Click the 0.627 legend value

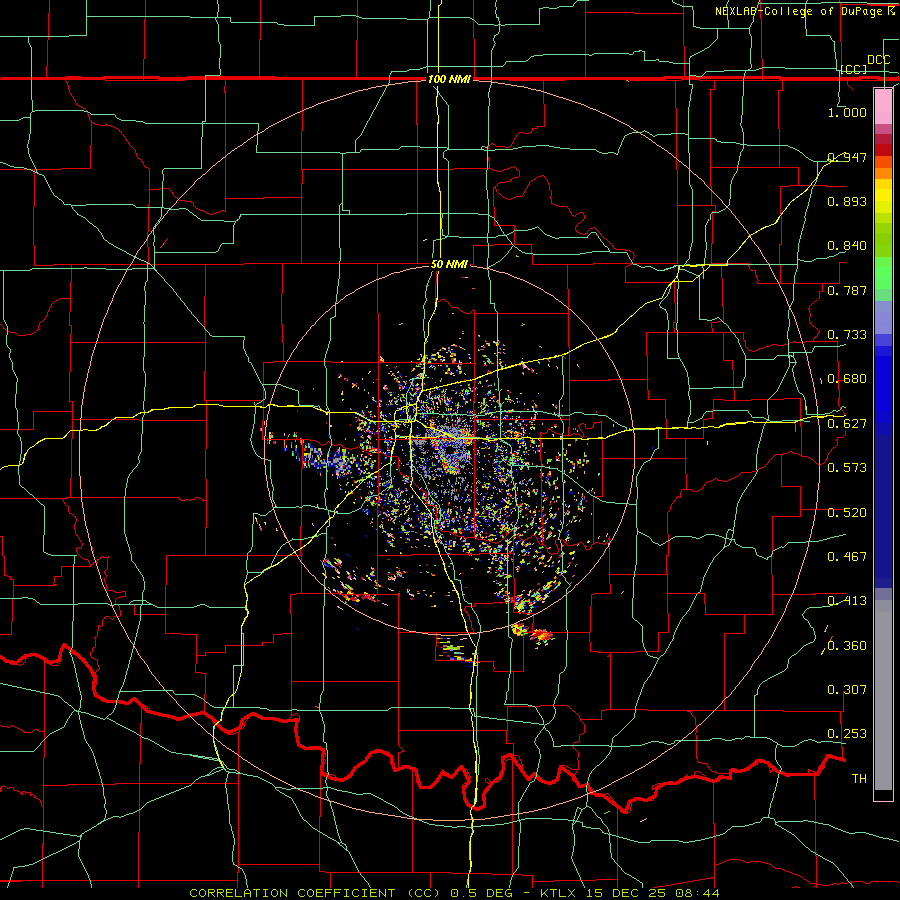pos(847,424)
